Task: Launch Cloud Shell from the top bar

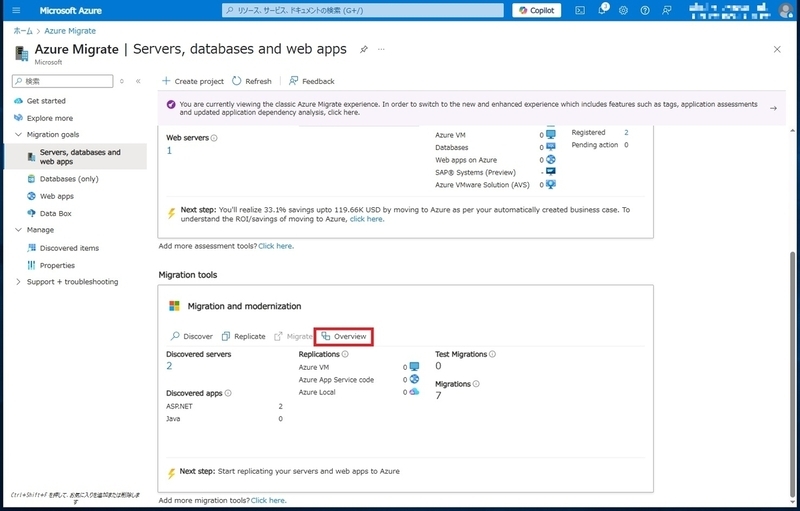Action: coord(580,10)
